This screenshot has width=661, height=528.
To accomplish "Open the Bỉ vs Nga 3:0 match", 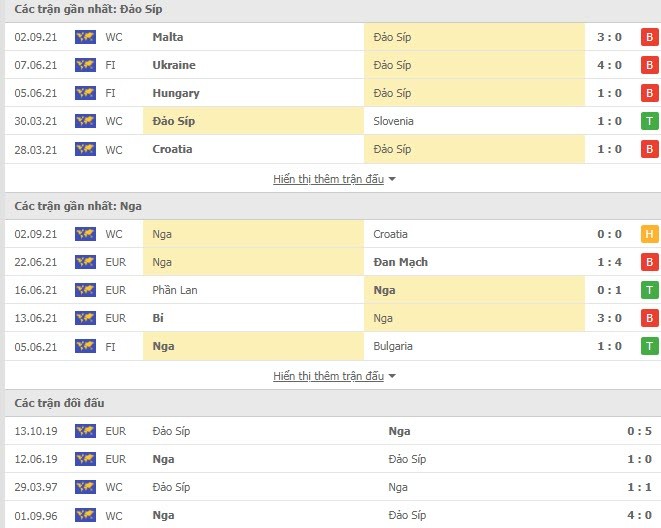I will pos(332,318).
